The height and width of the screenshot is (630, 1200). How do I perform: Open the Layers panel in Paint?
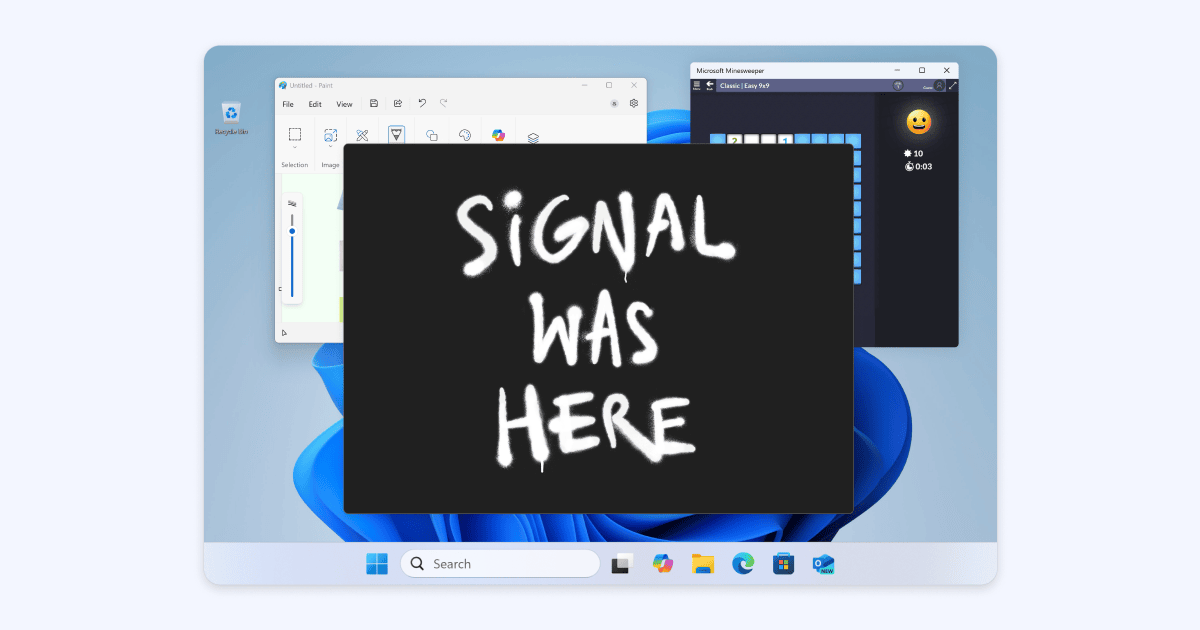(533, 138)
